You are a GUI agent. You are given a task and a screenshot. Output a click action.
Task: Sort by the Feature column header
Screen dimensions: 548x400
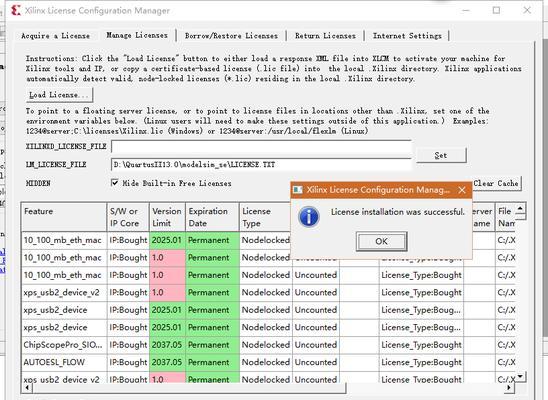click(64, 217)
